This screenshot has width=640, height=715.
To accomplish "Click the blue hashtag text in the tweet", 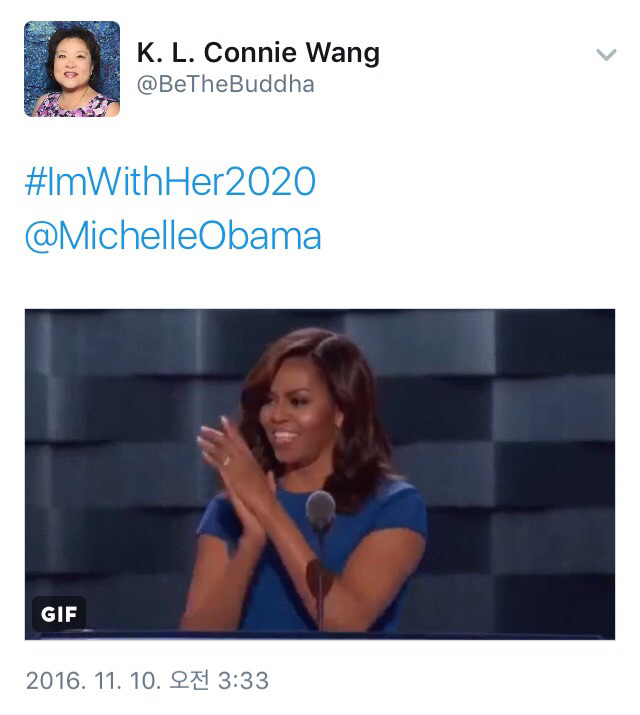I will (170, 182).
